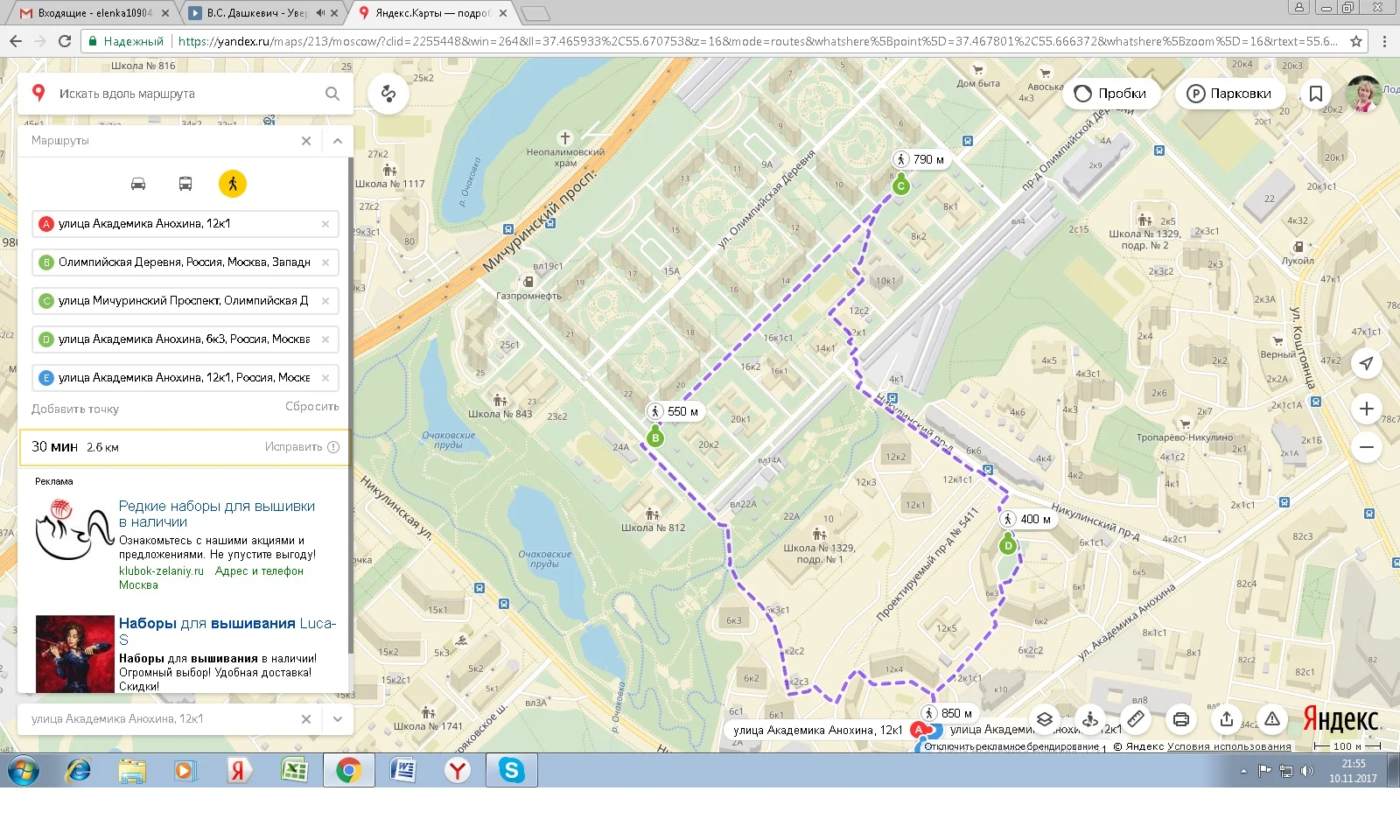Open bookmarks button on map
The width and height of the screenshot is (1400, 840).
[1315, 94]
